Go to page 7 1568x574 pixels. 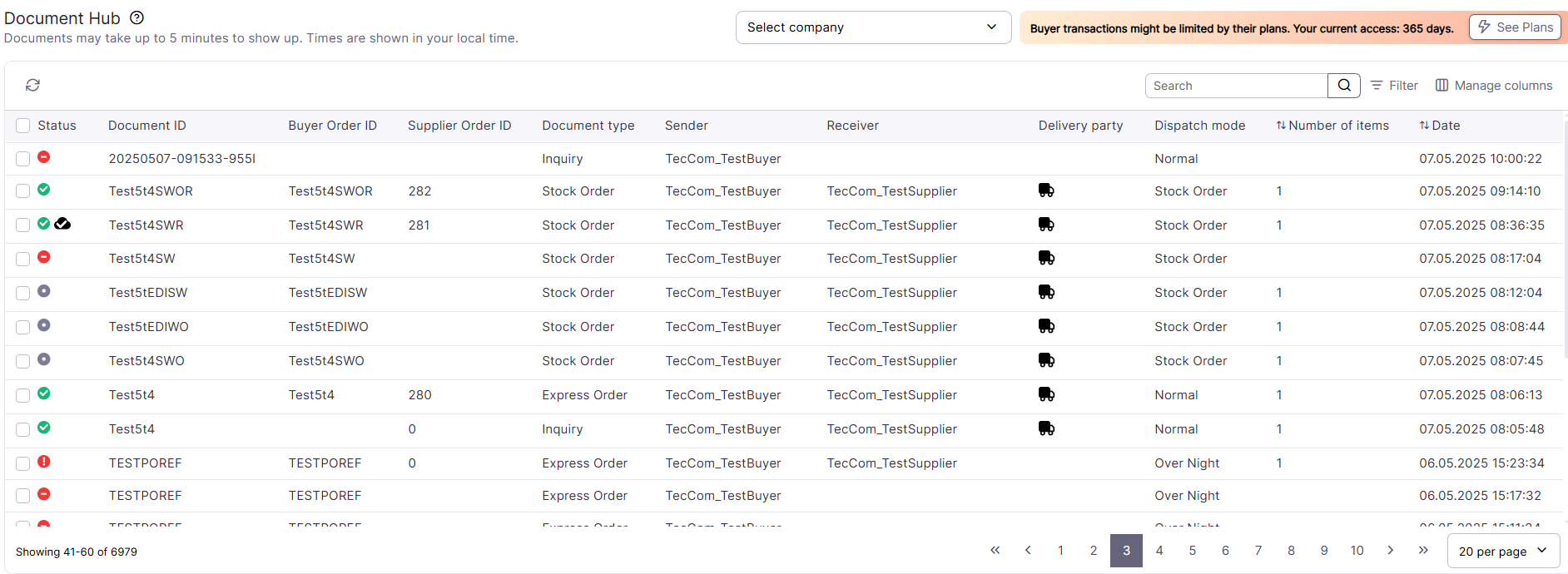[1258, 550]
